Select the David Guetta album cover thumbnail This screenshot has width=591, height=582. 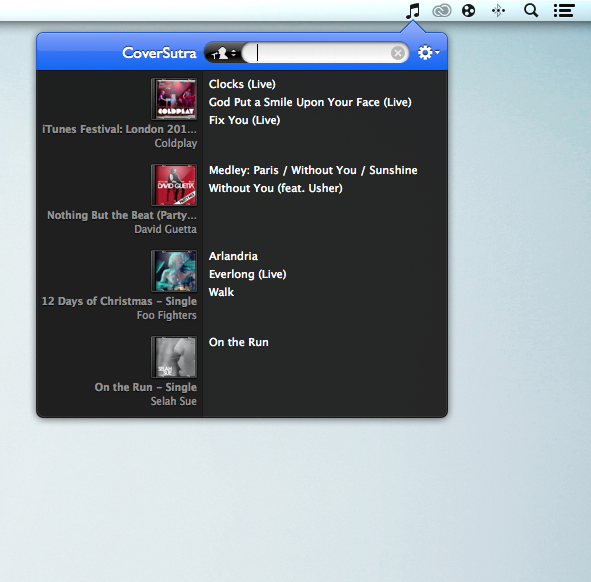point(174,185)
